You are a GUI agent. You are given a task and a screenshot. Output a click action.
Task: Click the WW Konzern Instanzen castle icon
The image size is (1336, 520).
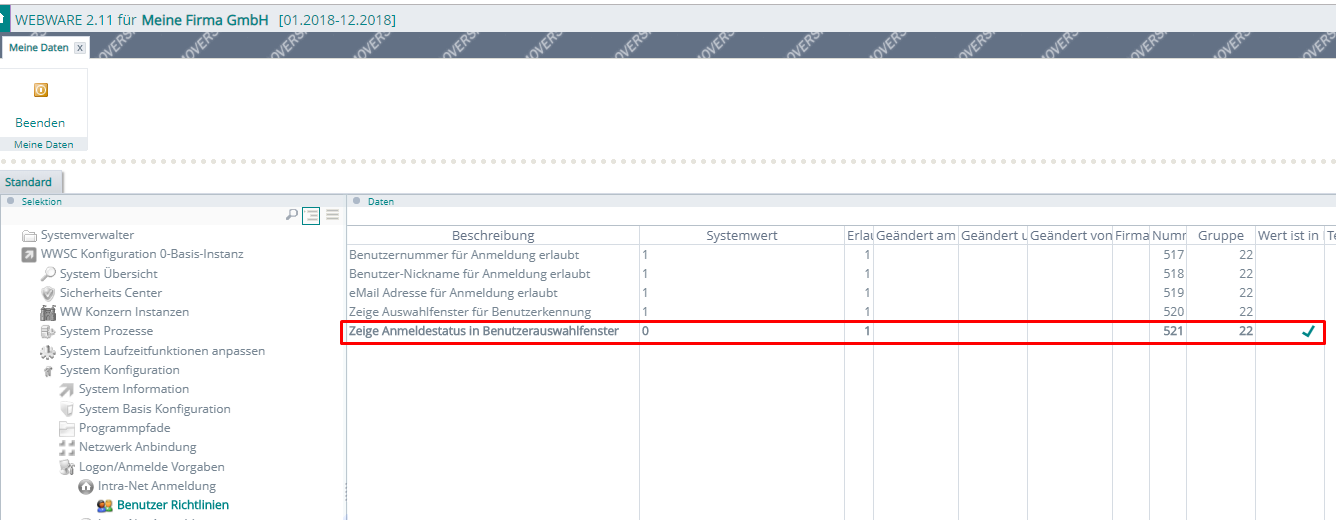(x=48, y=312)
